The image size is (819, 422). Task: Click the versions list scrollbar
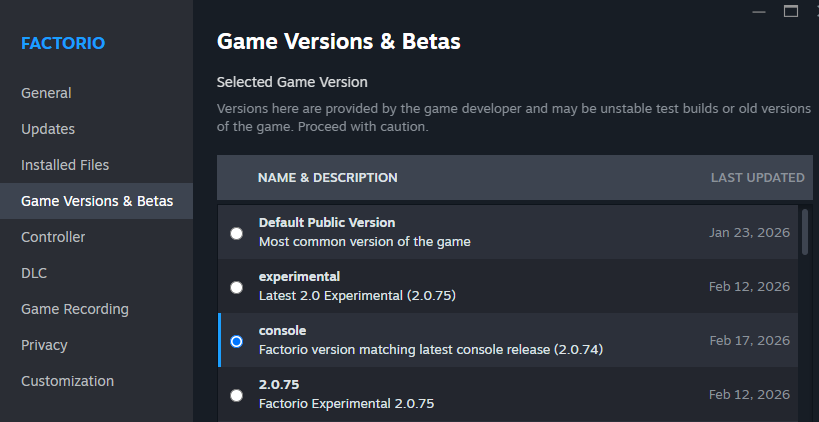tap(806, 232)
